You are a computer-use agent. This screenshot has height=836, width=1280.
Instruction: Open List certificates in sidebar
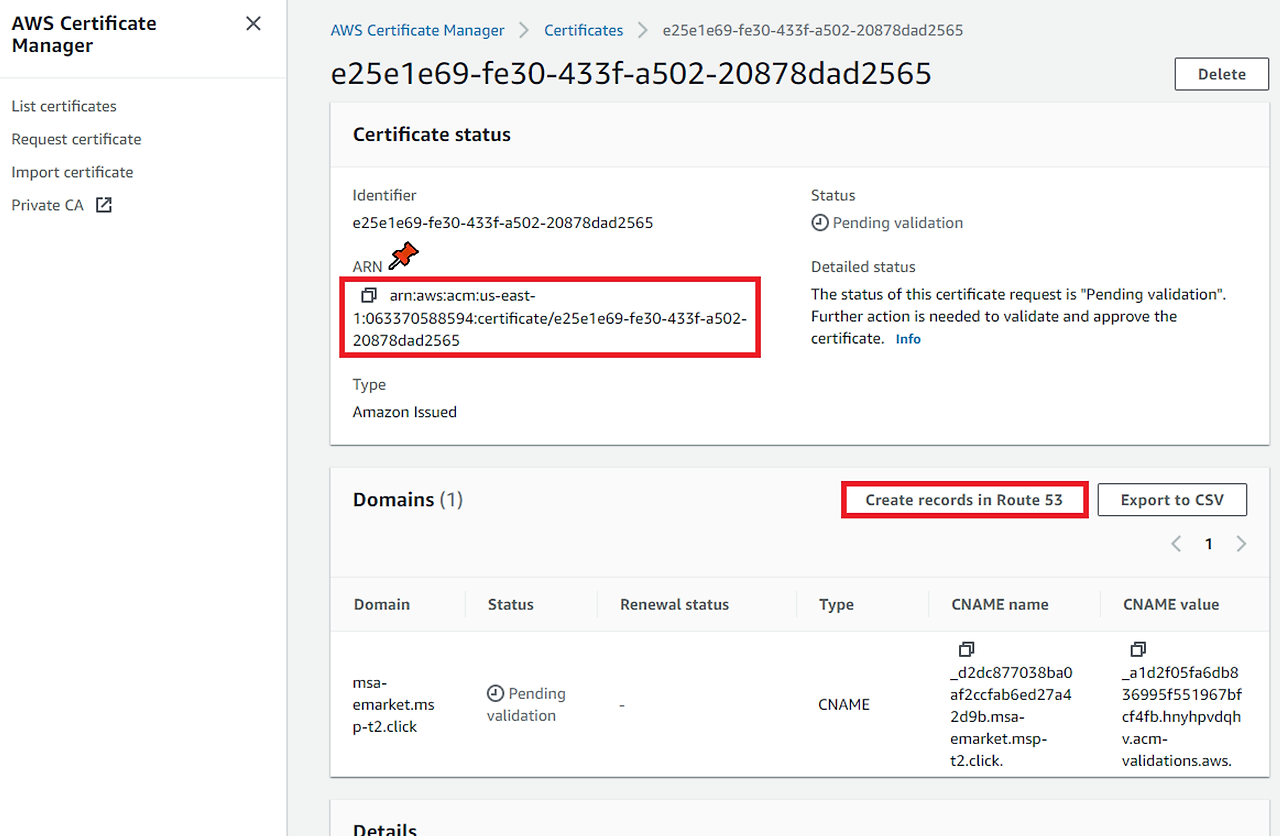pyautogui.click(x=64, y=106)
